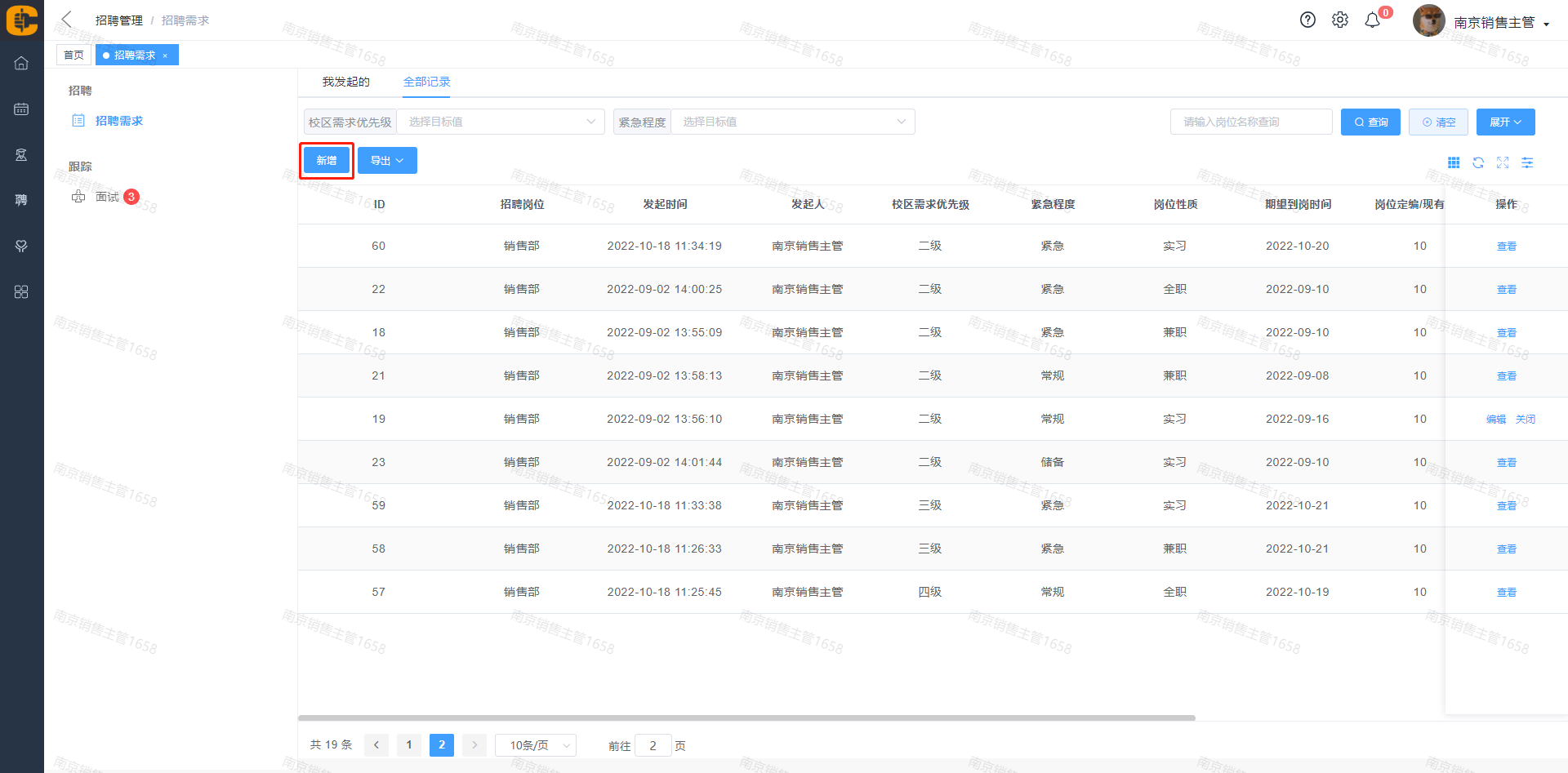Select the 首页 tab

point(73,55)
